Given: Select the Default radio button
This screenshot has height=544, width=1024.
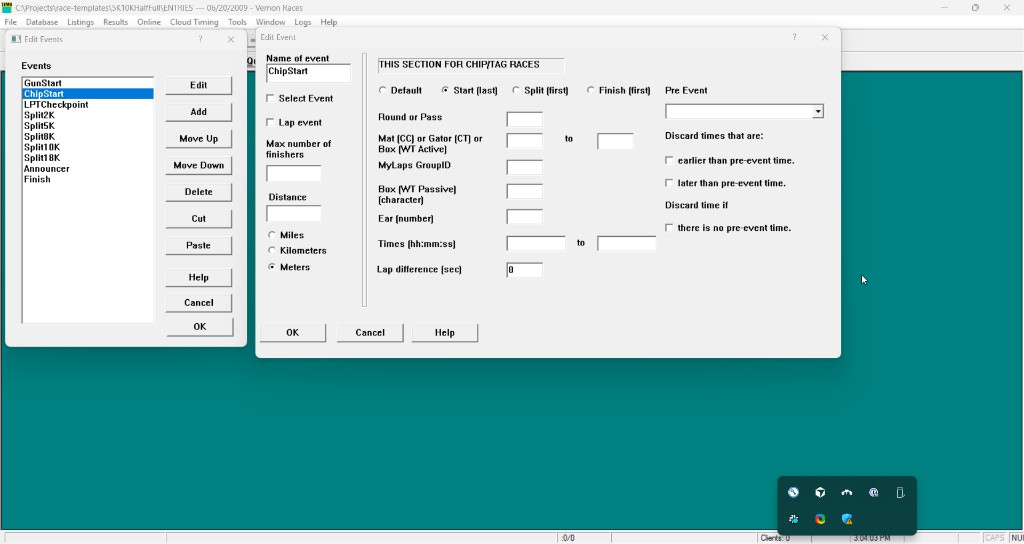Looking at the screenshot, I should click(383, 90).
